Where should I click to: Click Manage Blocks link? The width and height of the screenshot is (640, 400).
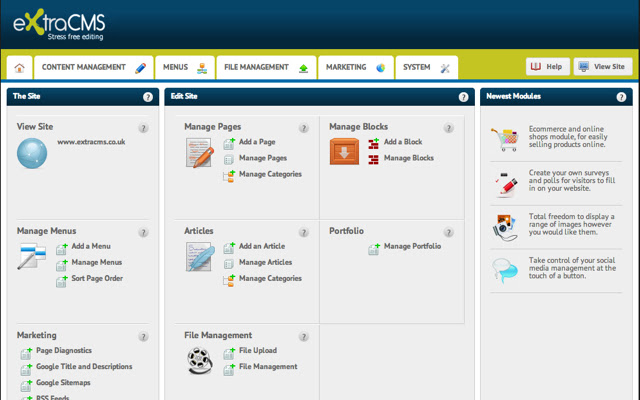(409, 158)
